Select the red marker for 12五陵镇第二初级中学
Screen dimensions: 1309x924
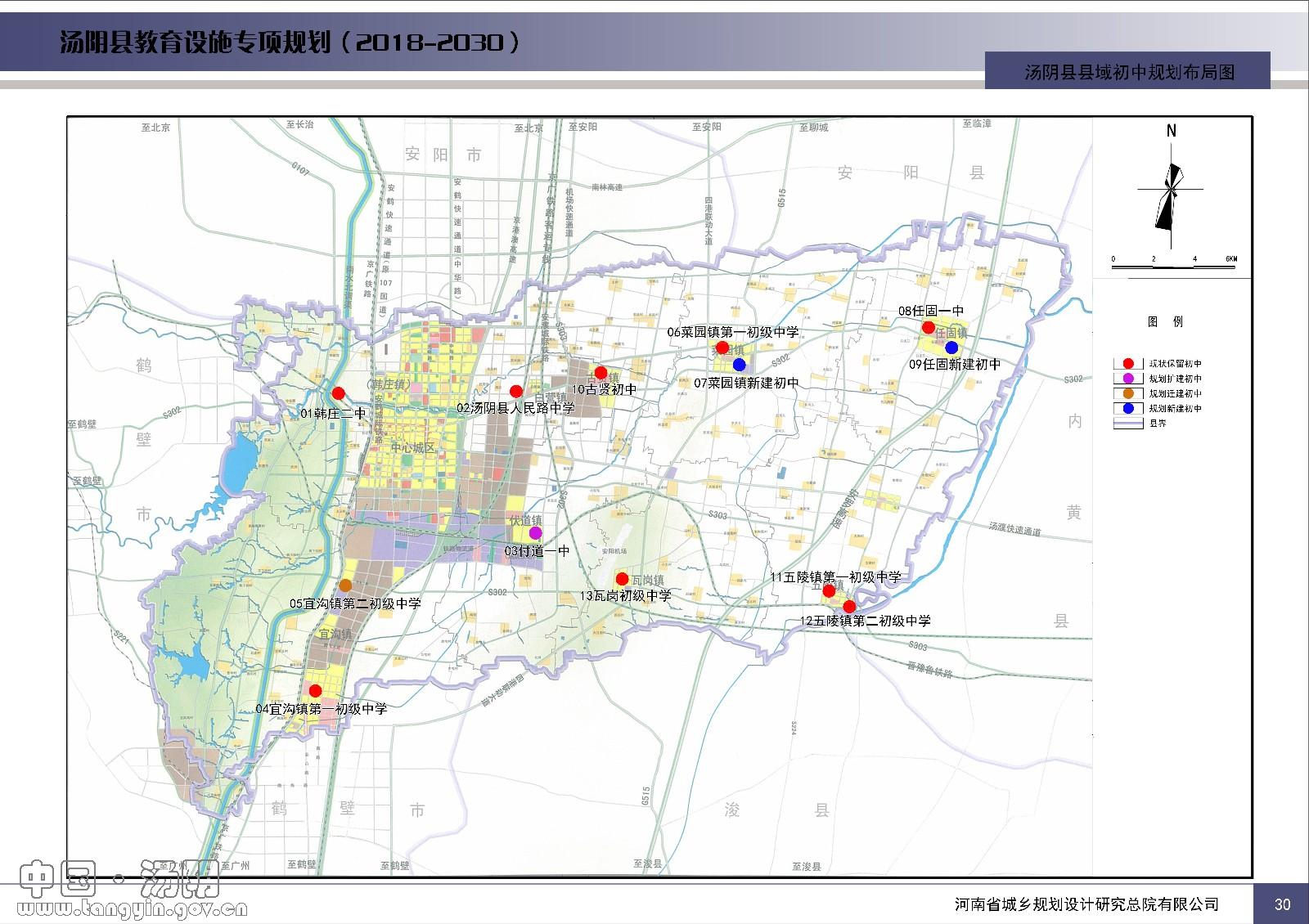click(849, 607)
